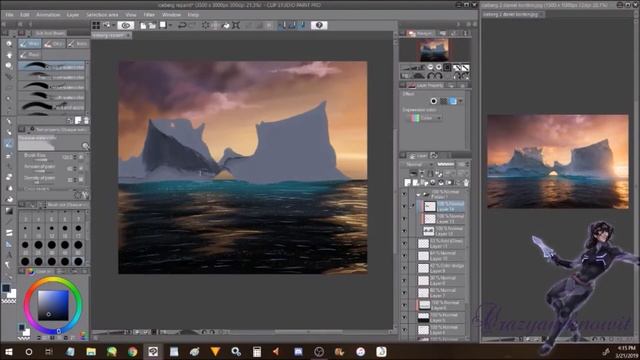Image resolution: width=640 pixels, height=360 pixels.
Task: Click the New document icon in the command bar
Action: pyautogui.click(x=143, y=25)
